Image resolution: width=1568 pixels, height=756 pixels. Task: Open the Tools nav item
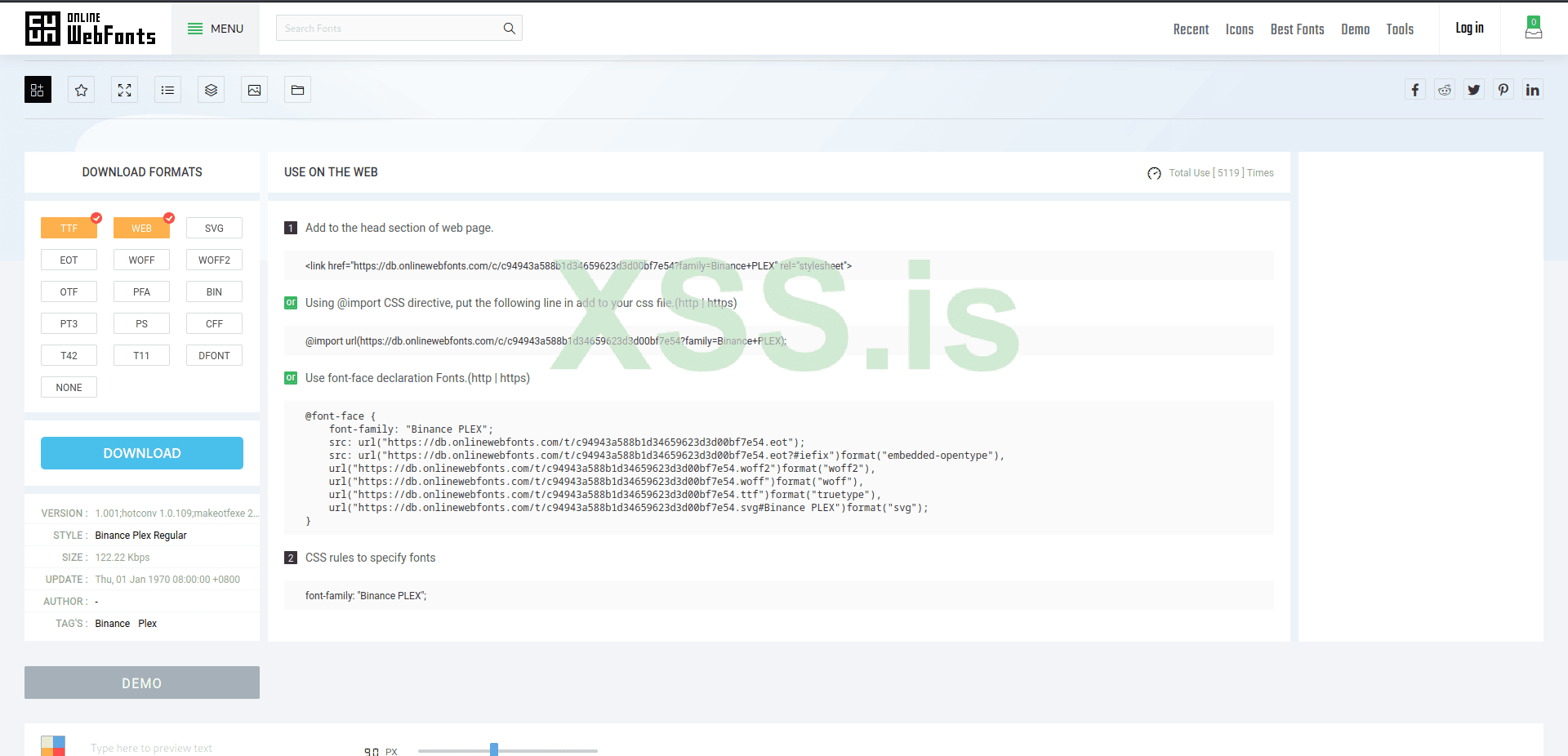(x=1400, y=29)
